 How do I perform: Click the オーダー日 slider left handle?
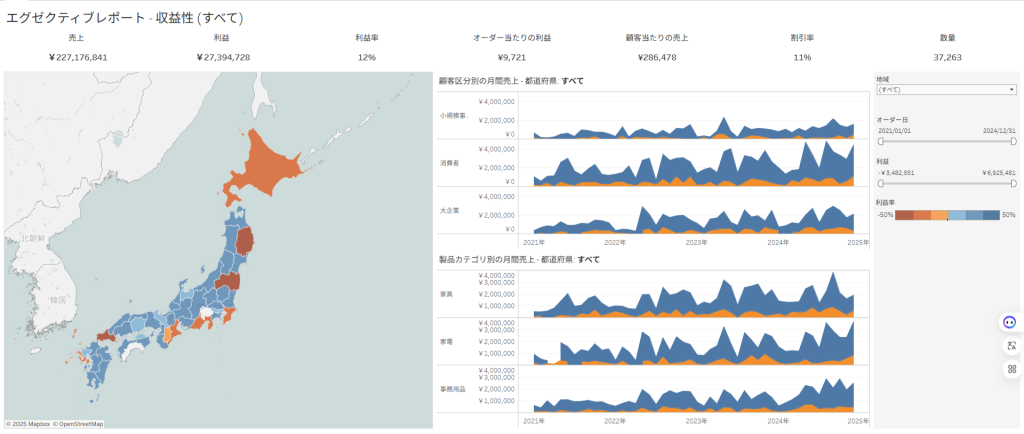[880, 141]
